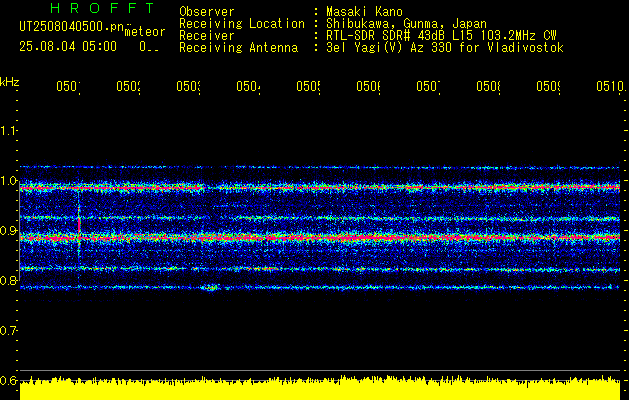Click the 0510 time axis label
Image resolution: width=629 pixels, height=400 pixels.
coord(610,86)
